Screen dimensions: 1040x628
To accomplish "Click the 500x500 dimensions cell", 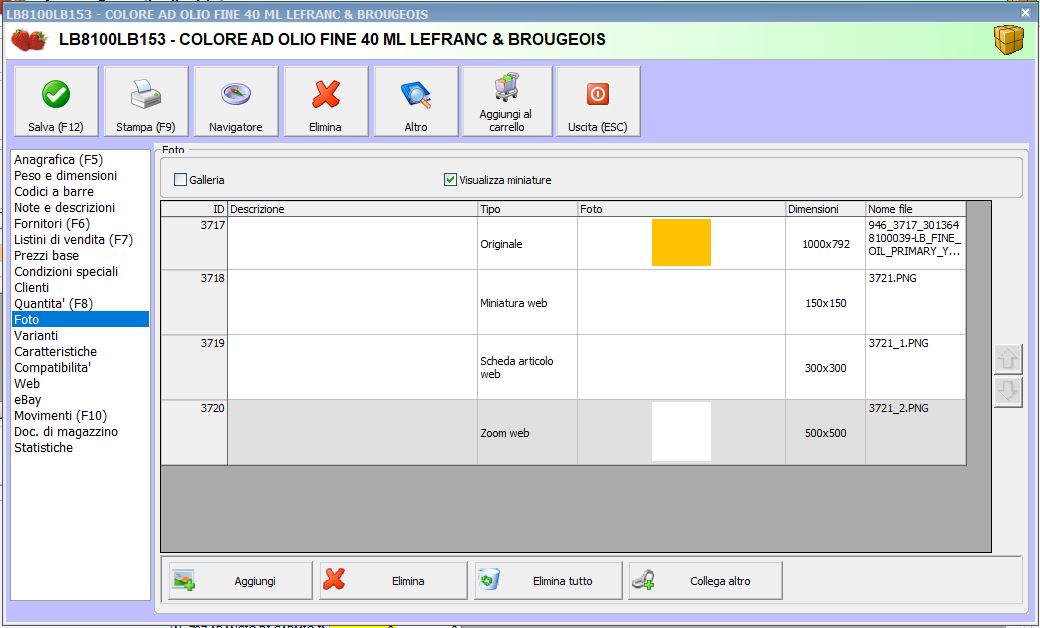I will (x=826, y=432).
